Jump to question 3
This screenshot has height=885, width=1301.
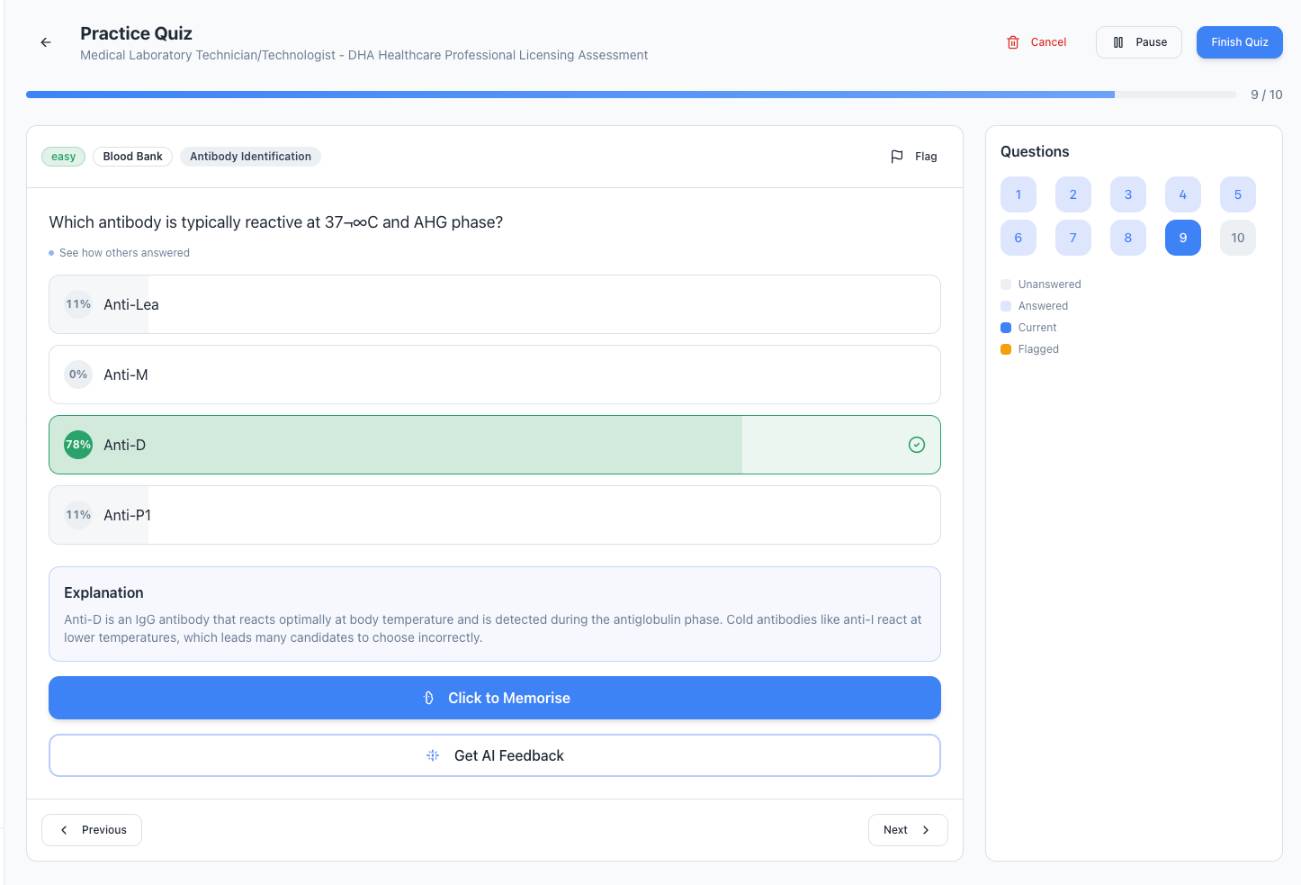click(x=1128, y=195)
